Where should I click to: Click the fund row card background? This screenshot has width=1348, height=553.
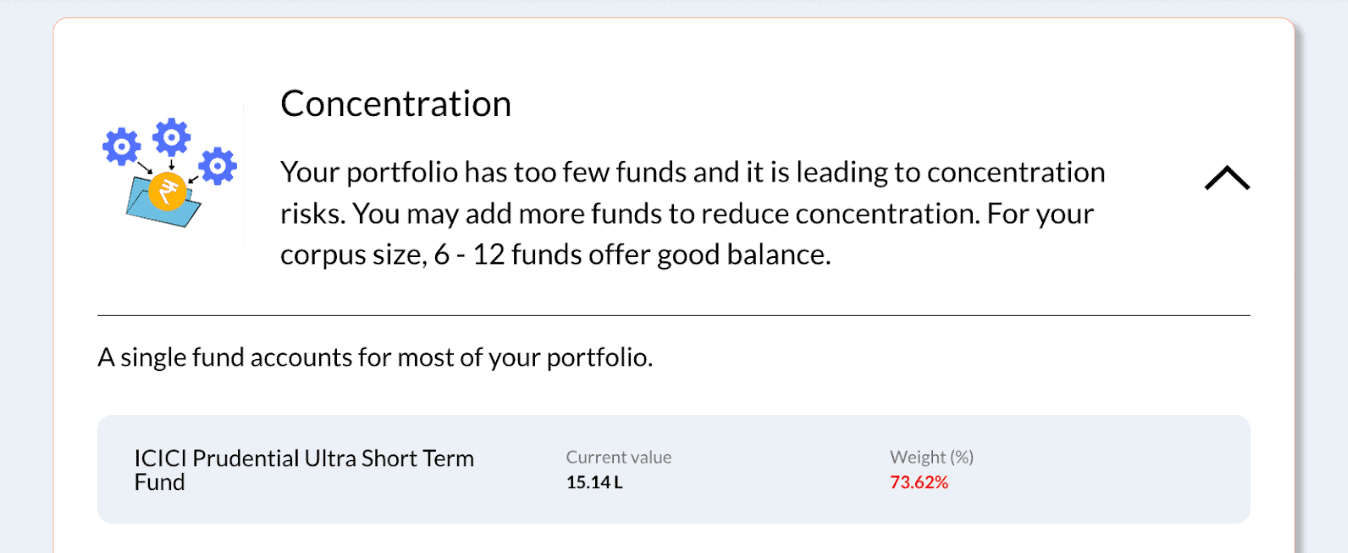pos(674,469)
